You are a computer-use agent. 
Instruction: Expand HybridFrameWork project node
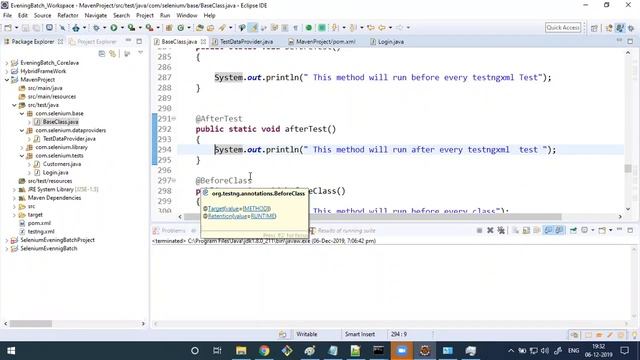click(x=7, y=71)
